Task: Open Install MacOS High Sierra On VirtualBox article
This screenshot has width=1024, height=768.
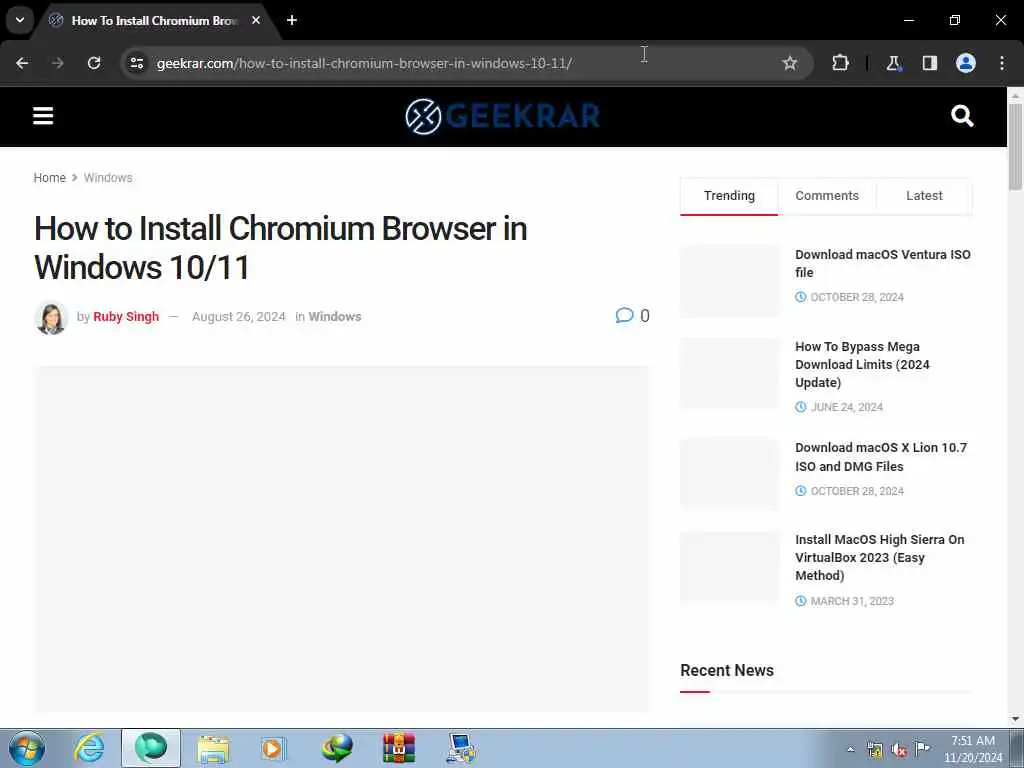Action: point(880,558)
